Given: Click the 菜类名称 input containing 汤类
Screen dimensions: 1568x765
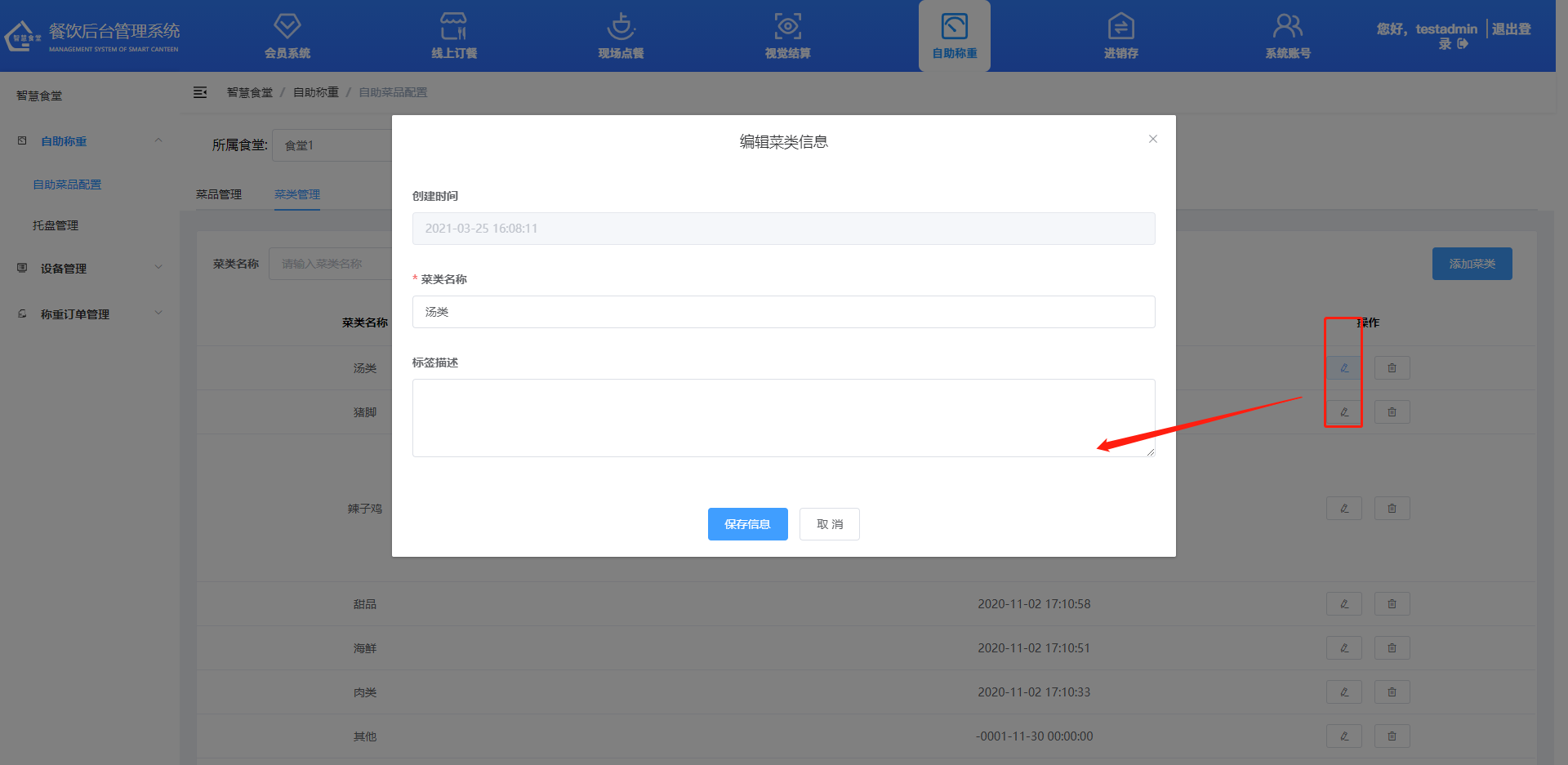Looking at the screenshot, I should [783, 312].
